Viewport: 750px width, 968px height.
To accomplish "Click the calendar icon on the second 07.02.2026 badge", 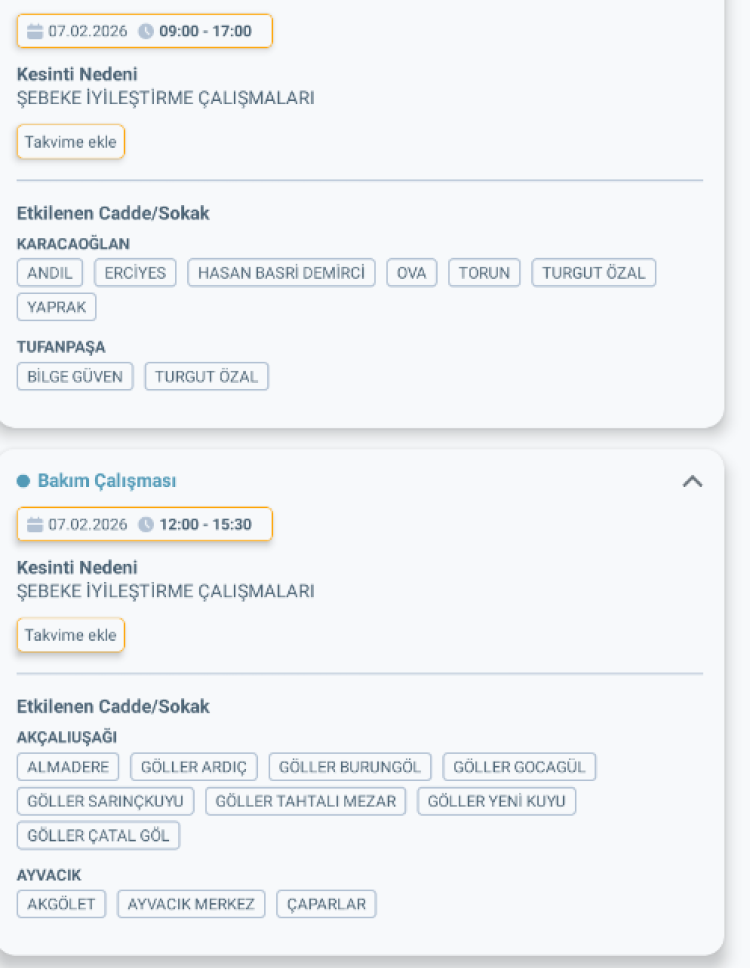I will [x=35, y=524].
